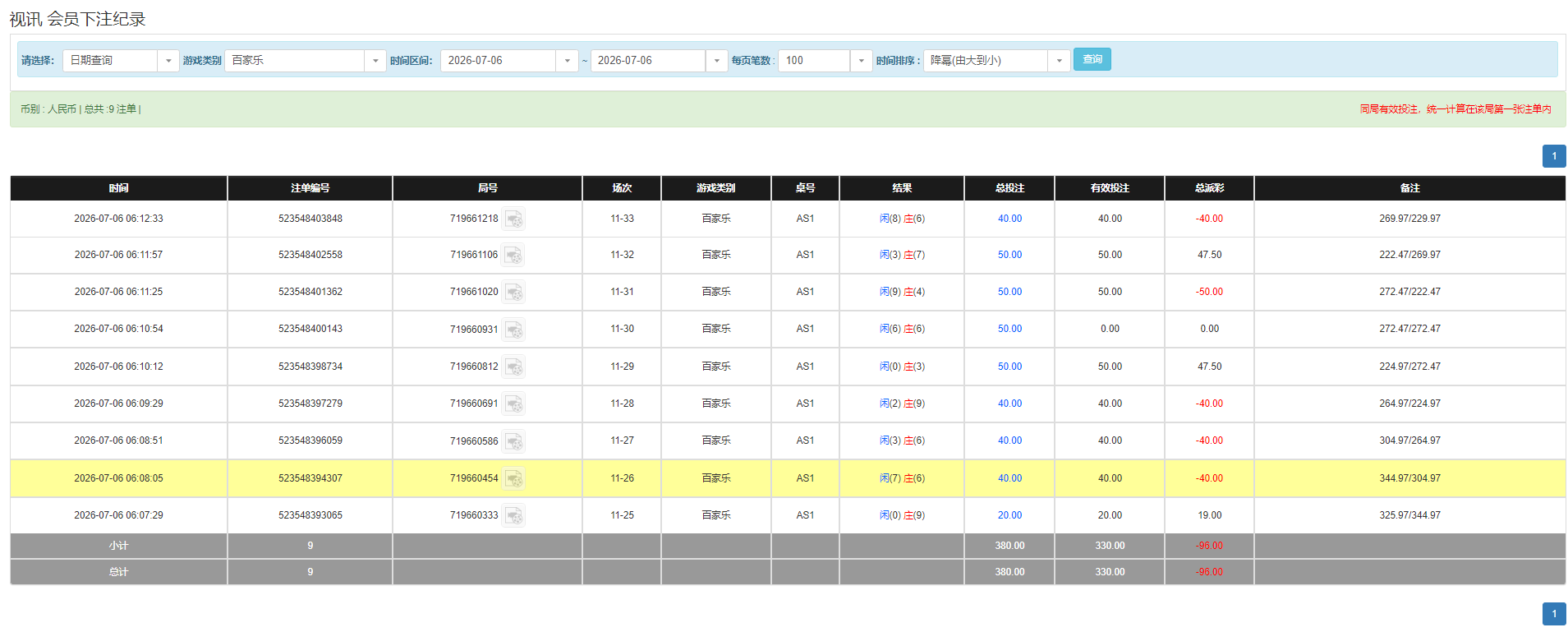Click the end date input field
Image resolution: width=1568 pixels, height=632 pixels.
(648, 61)
